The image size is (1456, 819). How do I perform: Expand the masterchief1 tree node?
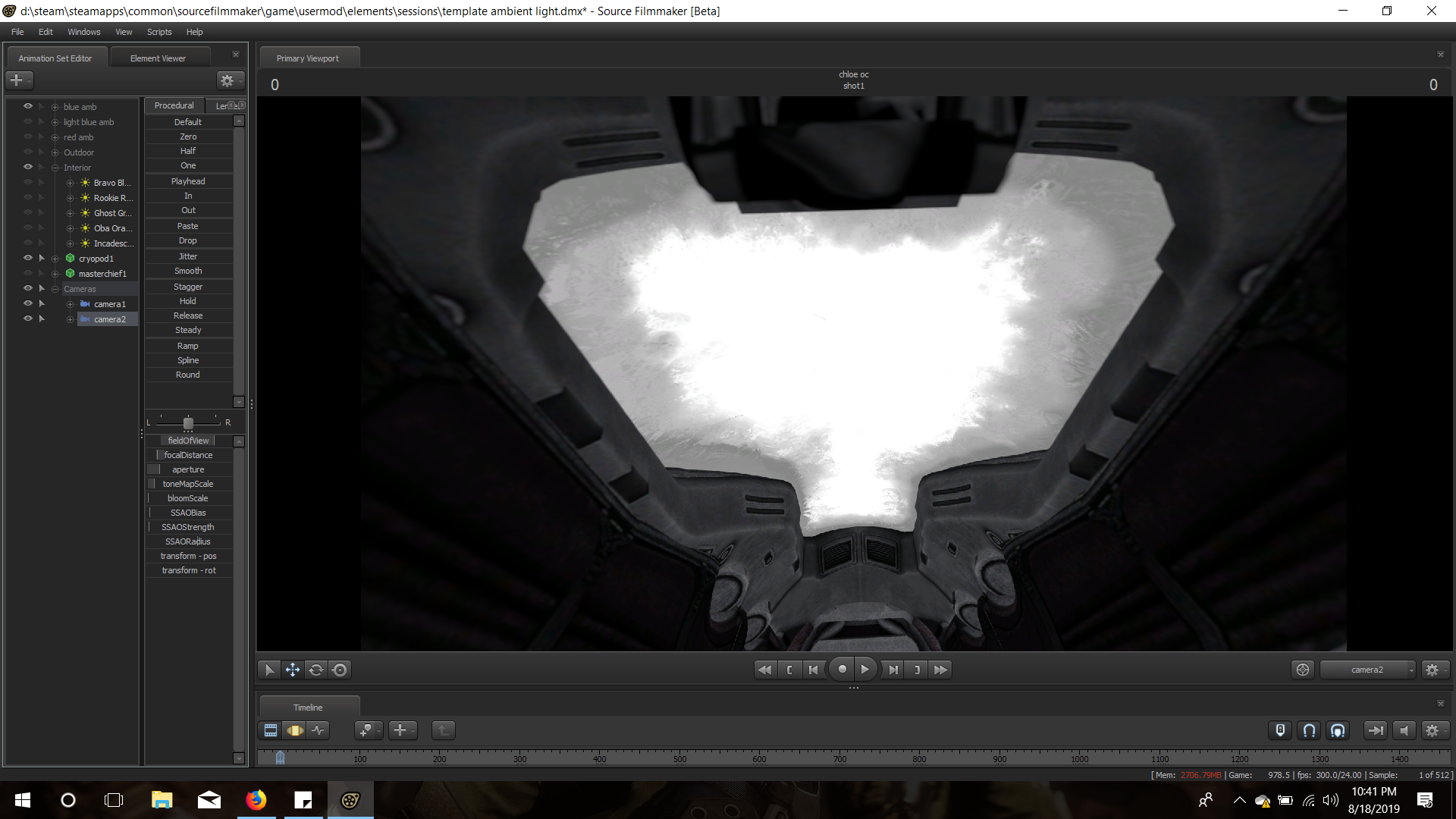(55, 274)
